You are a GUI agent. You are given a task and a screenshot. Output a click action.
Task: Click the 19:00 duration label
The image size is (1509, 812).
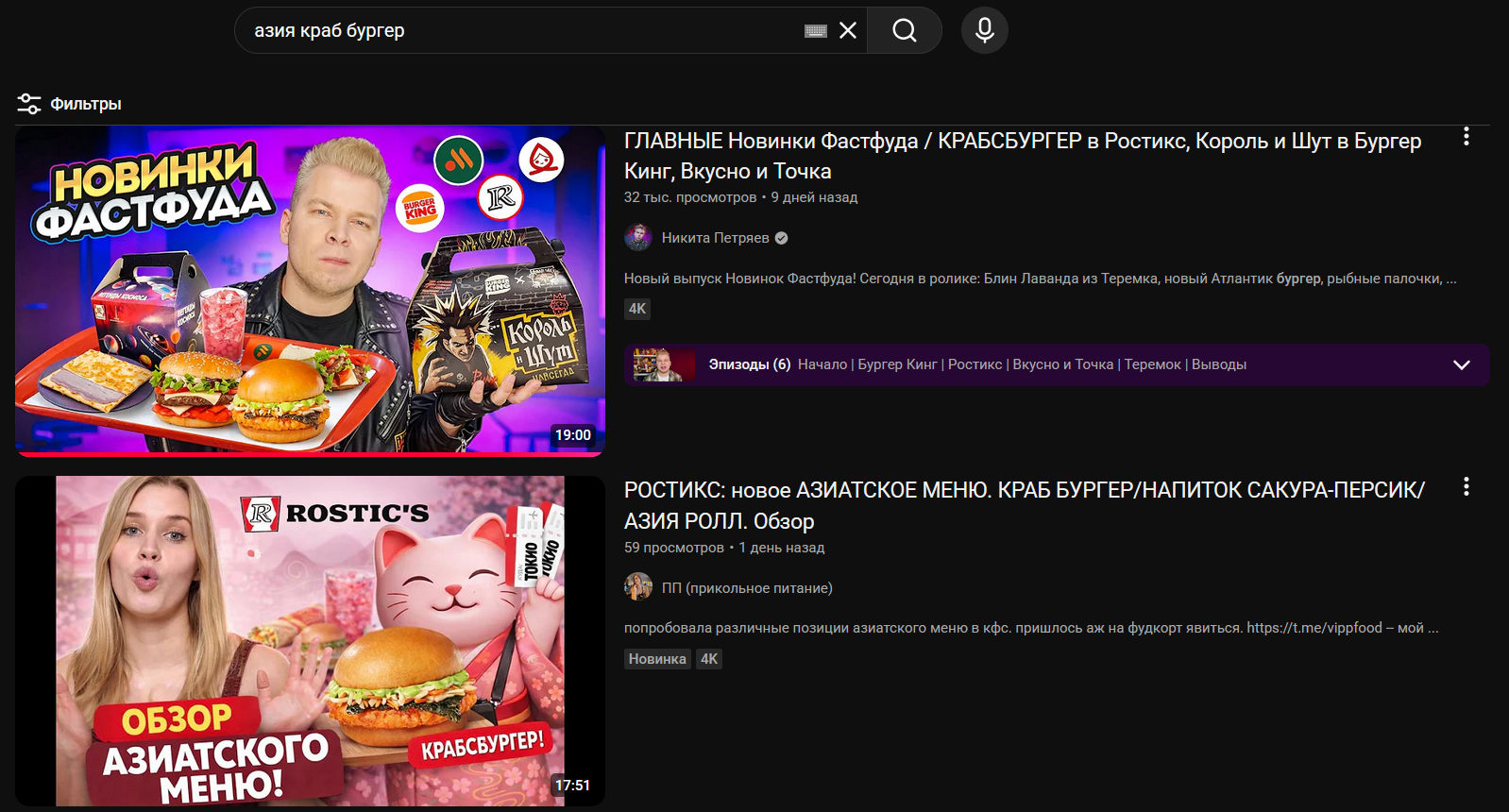click(572, 435)
